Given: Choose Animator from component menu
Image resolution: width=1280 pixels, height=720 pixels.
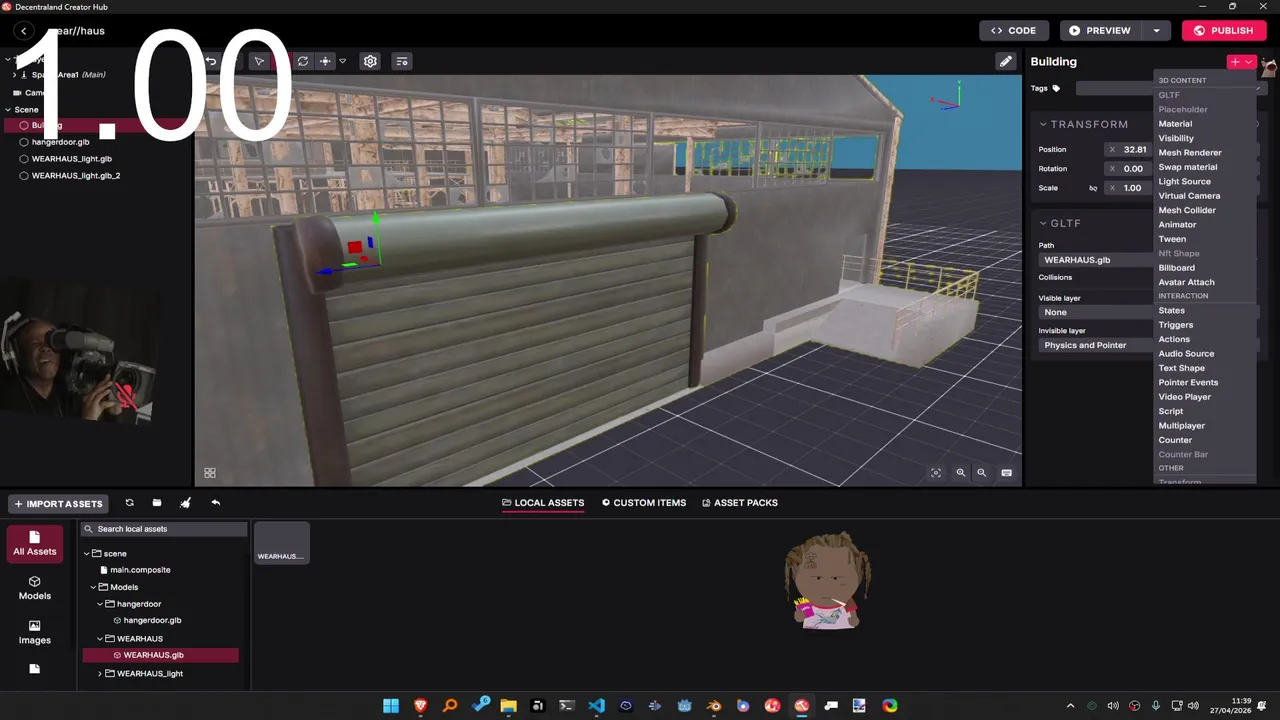Looking at the screenshot, I should (x=1205, y=225).
